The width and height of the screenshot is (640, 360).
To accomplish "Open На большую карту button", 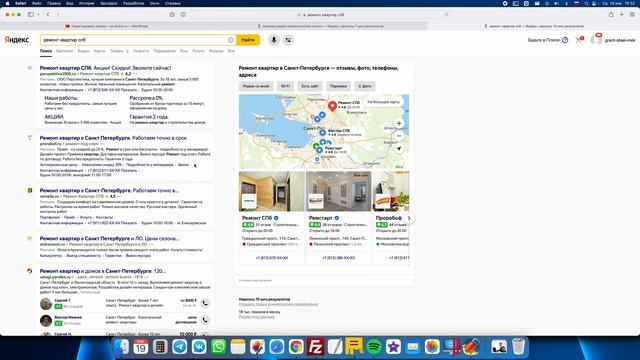I will (384, 102).
